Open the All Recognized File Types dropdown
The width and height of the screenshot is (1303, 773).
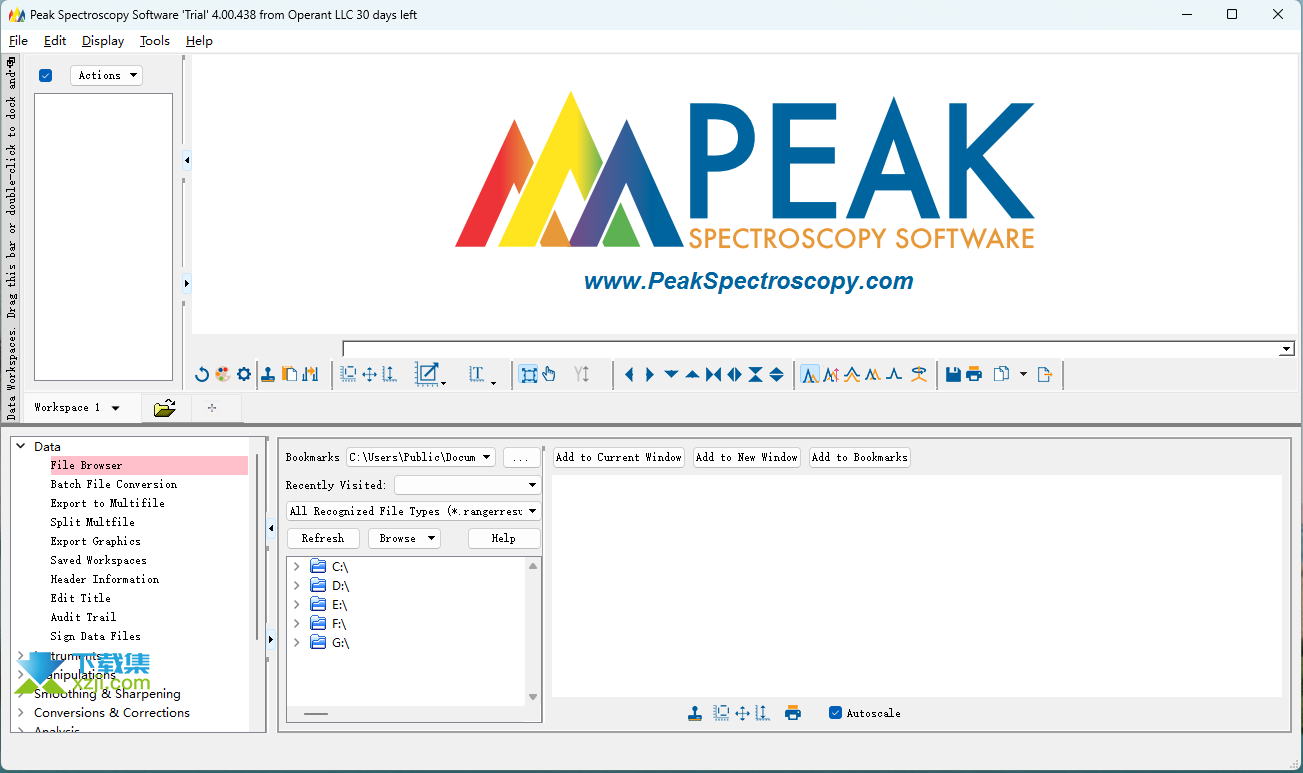pyautogui.click(x=413, y=511)
